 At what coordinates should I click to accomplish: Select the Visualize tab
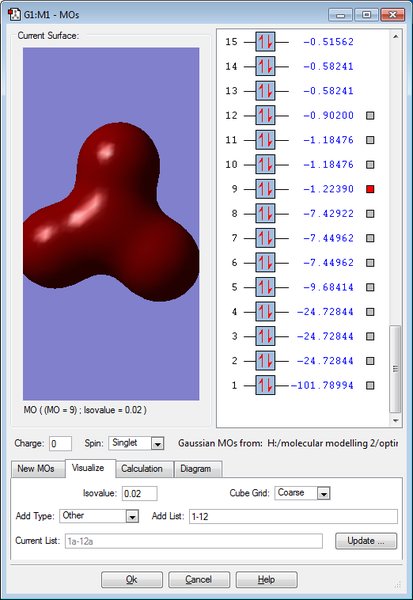[88, 468]
